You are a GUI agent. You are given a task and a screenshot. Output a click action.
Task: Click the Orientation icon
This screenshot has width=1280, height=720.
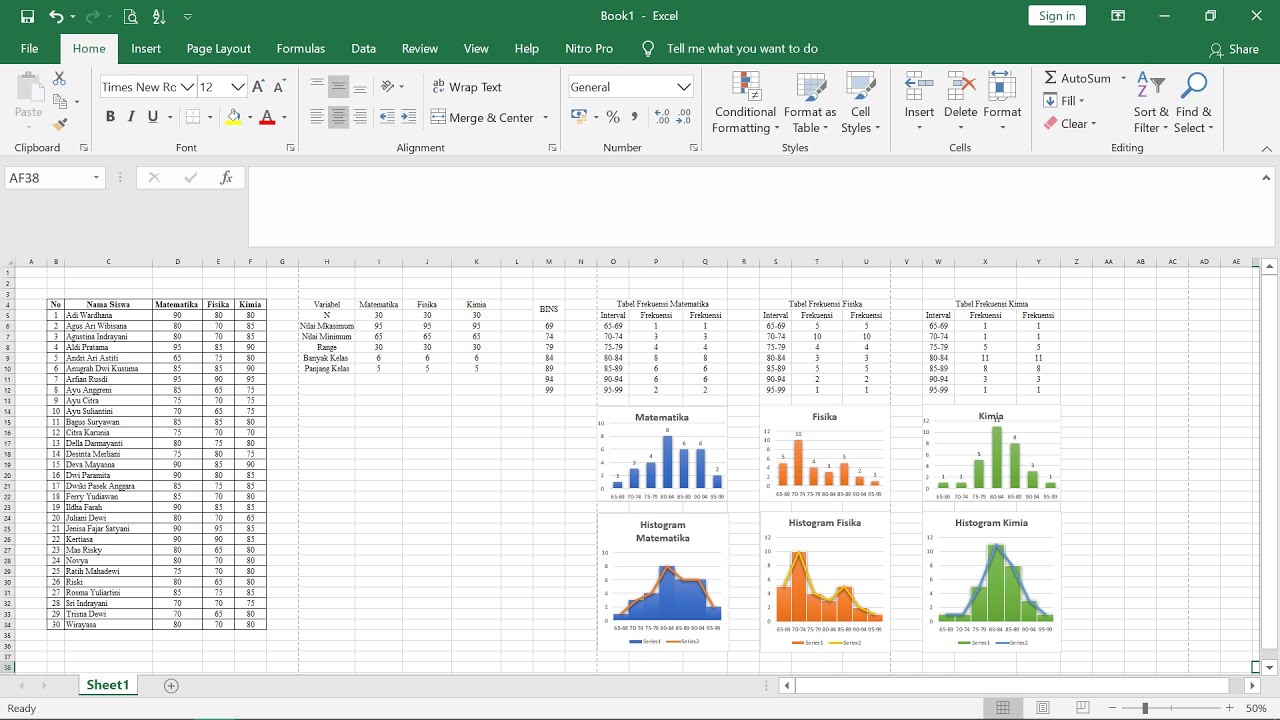click(389, 87)
